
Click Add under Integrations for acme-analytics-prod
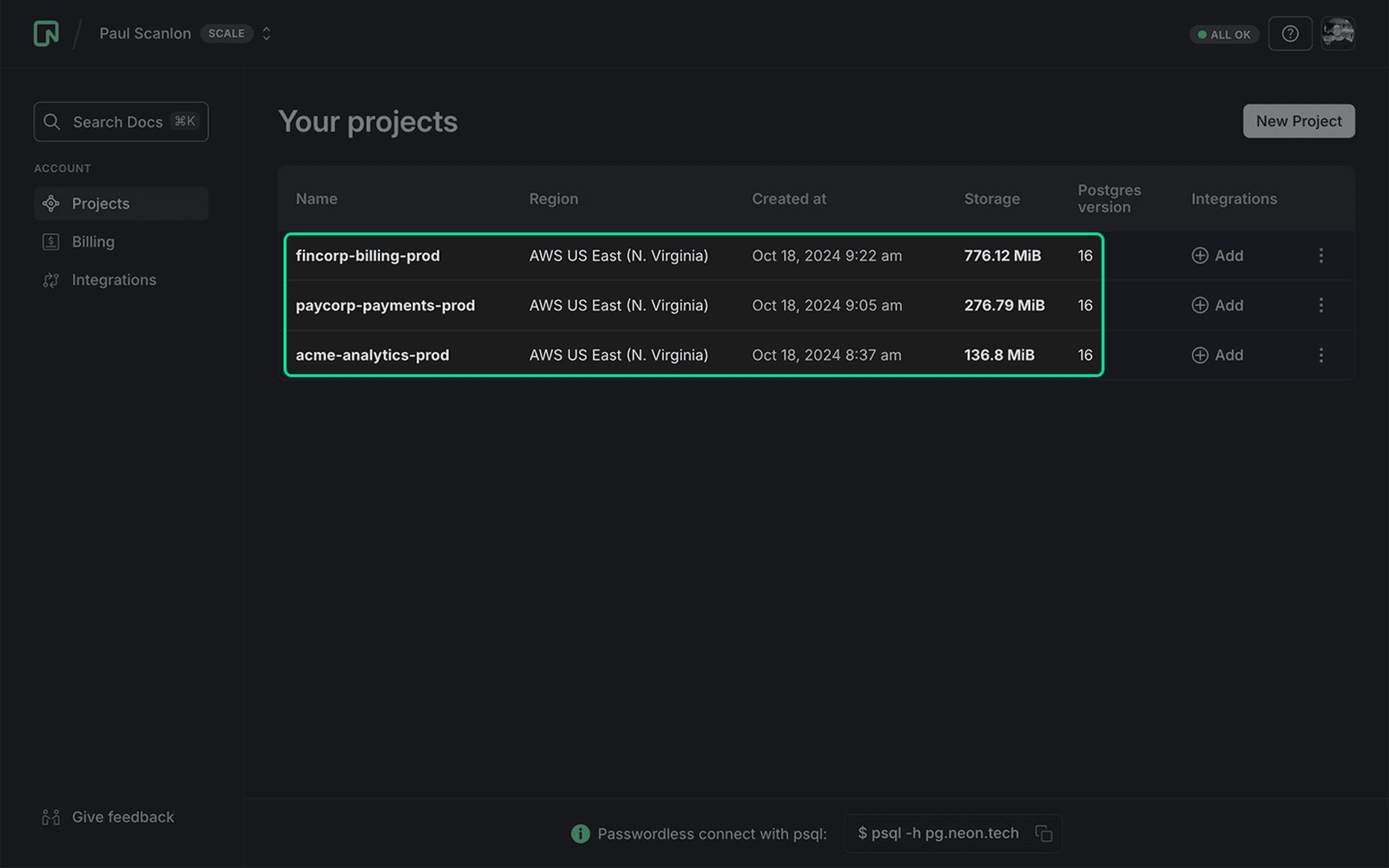[x=1218, y=355]
